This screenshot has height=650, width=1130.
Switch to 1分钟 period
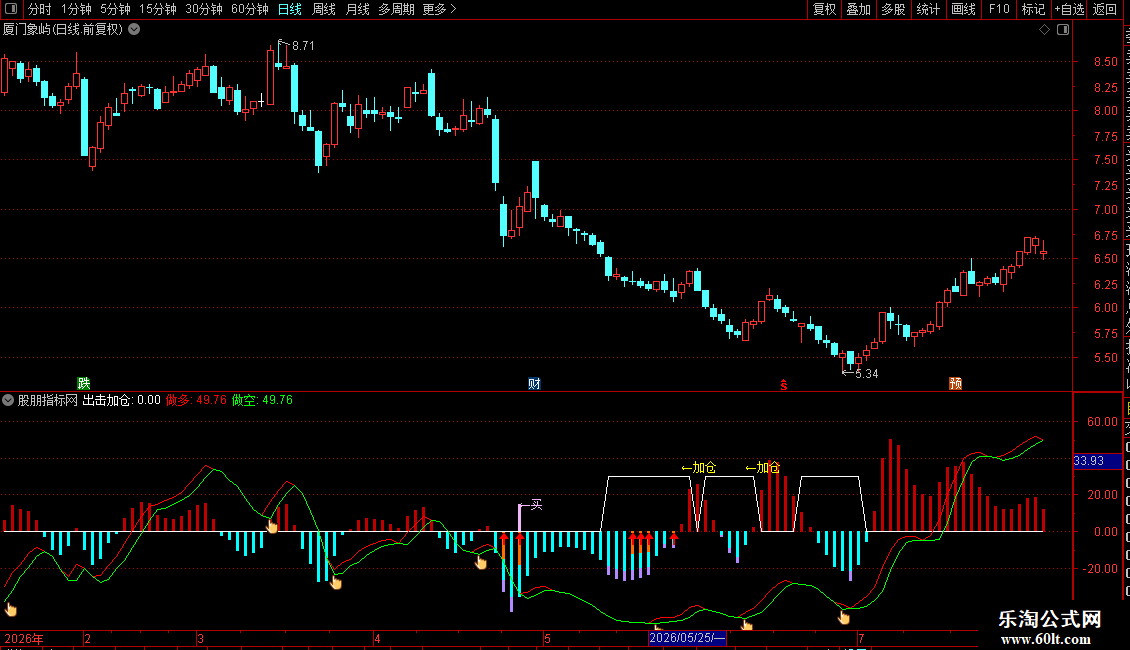click(x=76, y=9)
